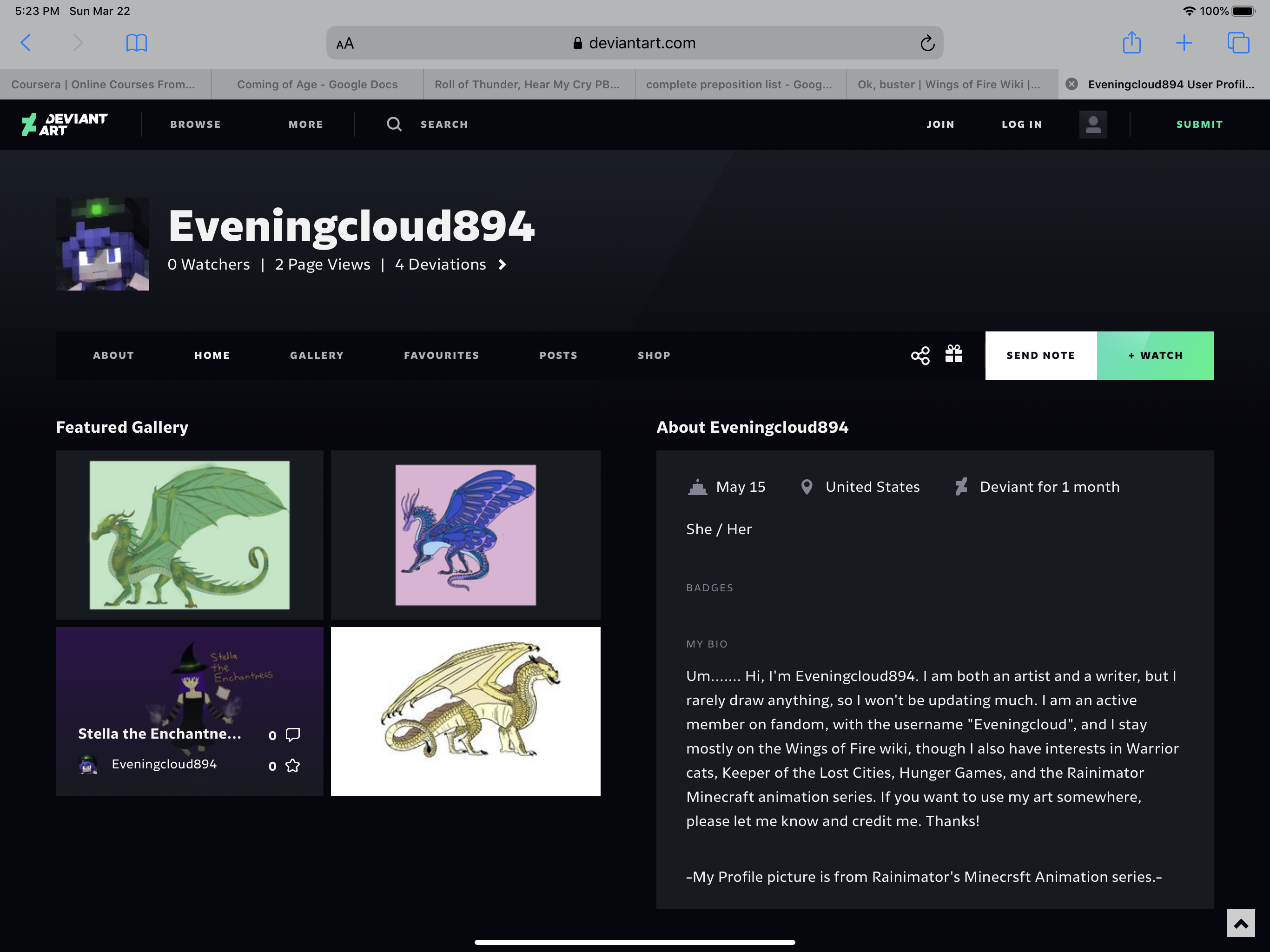Open the green leaf dragon thumbnail
This screenshot has height=952, width=1270.
pyautogui.click(x=190, y=535)
